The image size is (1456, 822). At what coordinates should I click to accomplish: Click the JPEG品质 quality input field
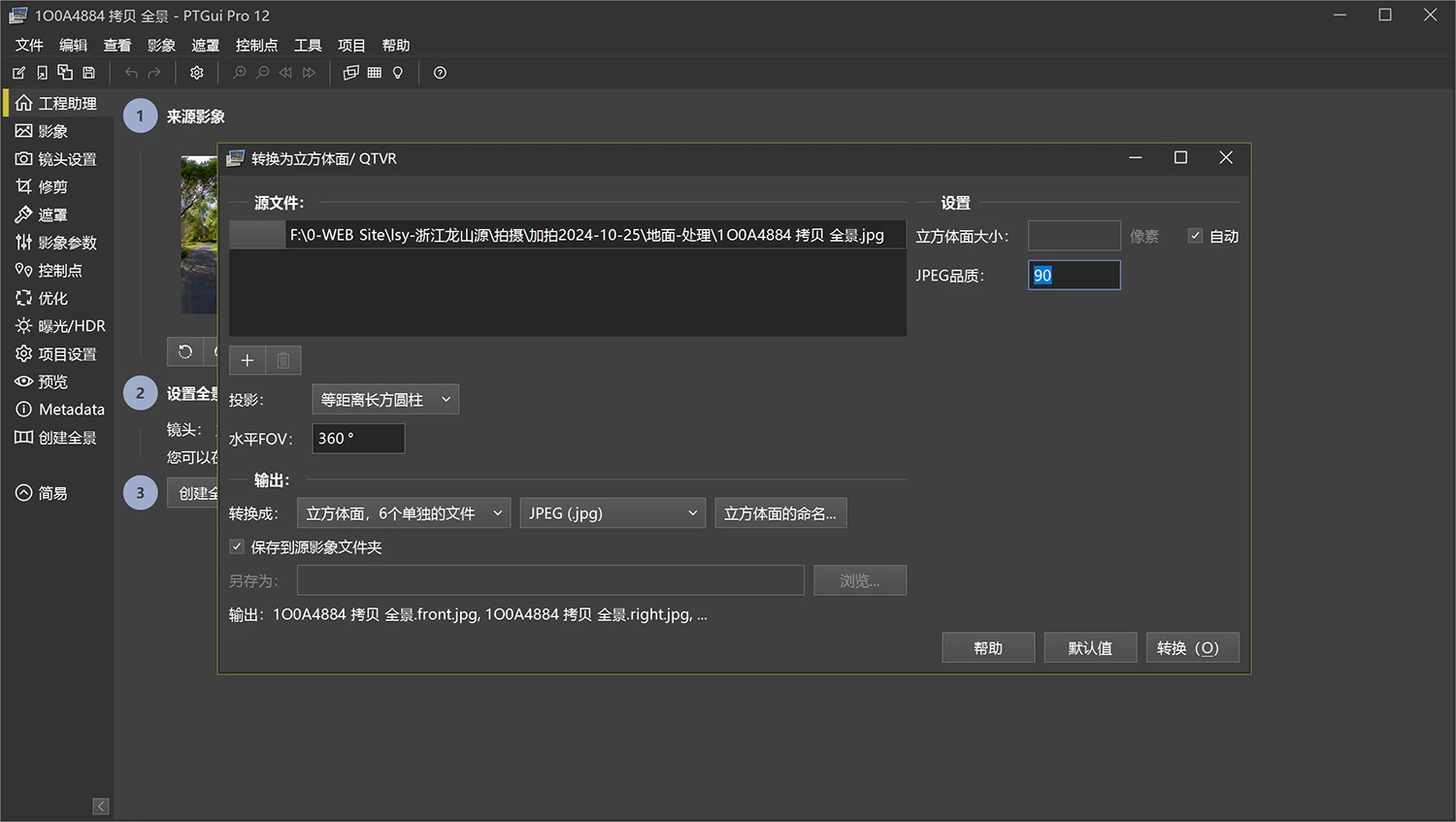1074,276
